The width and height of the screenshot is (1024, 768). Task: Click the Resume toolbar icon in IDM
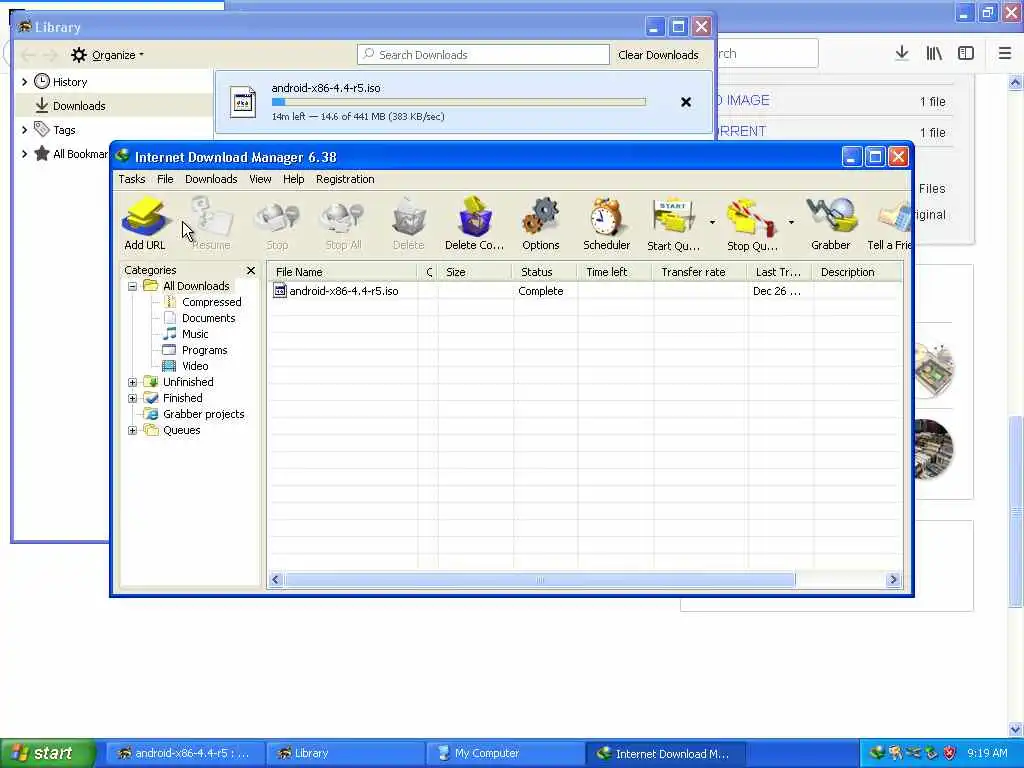(211, 224)
